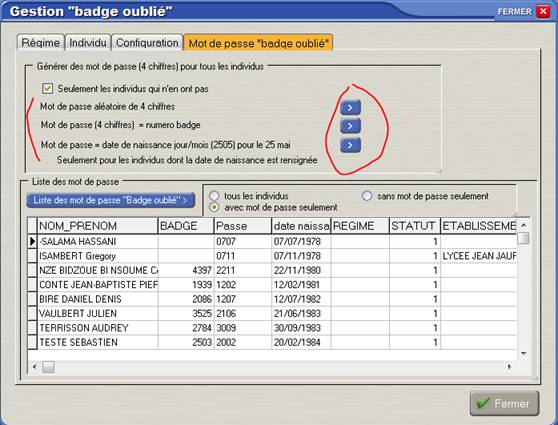Open the Individu tab
This screenshot has height=425, width=558.
pyautogui.click(x=88, y=43)
